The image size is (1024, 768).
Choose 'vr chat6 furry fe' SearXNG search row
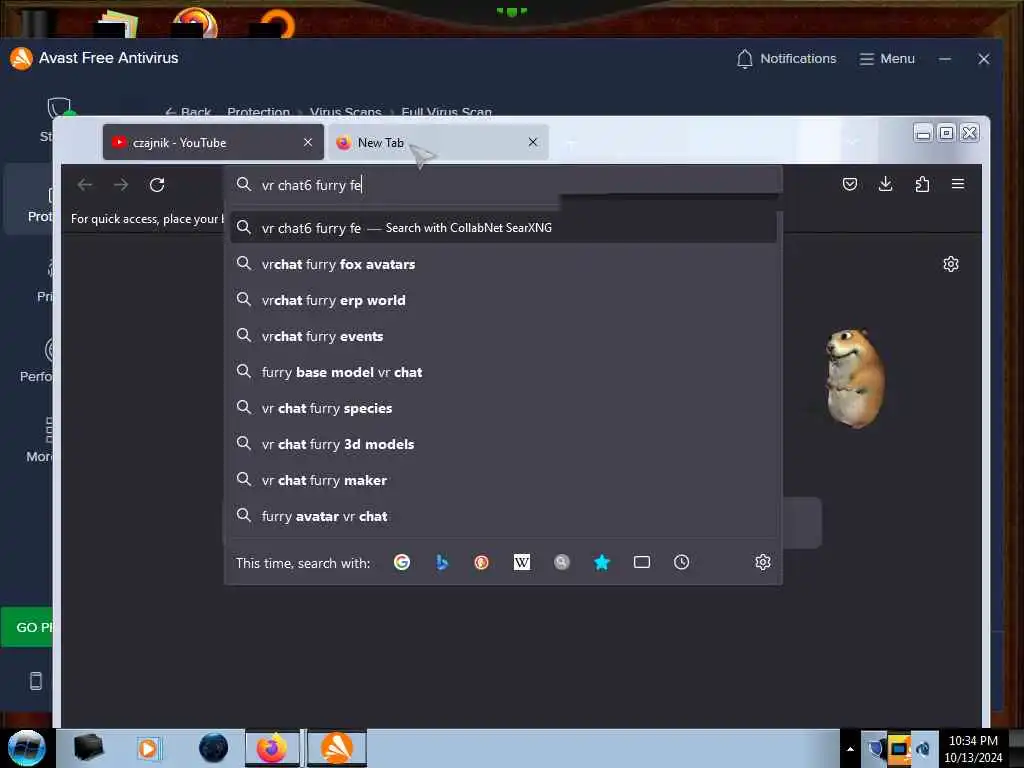click(503, 227)
